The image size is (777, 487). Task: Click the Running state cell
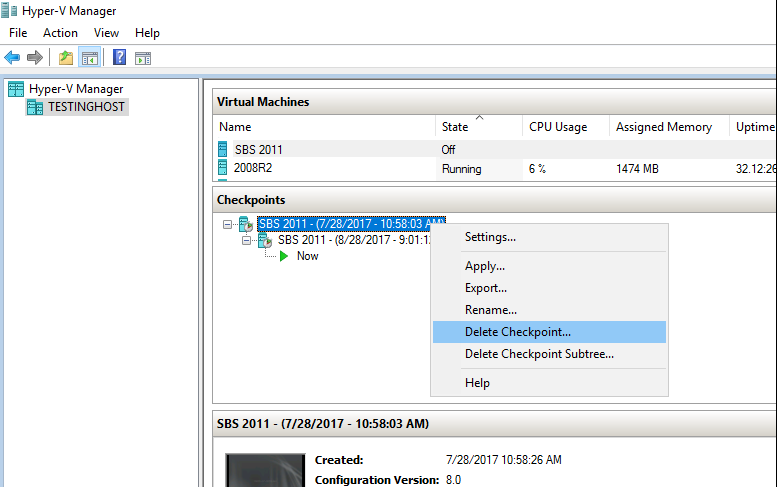[x=461, y=169]
